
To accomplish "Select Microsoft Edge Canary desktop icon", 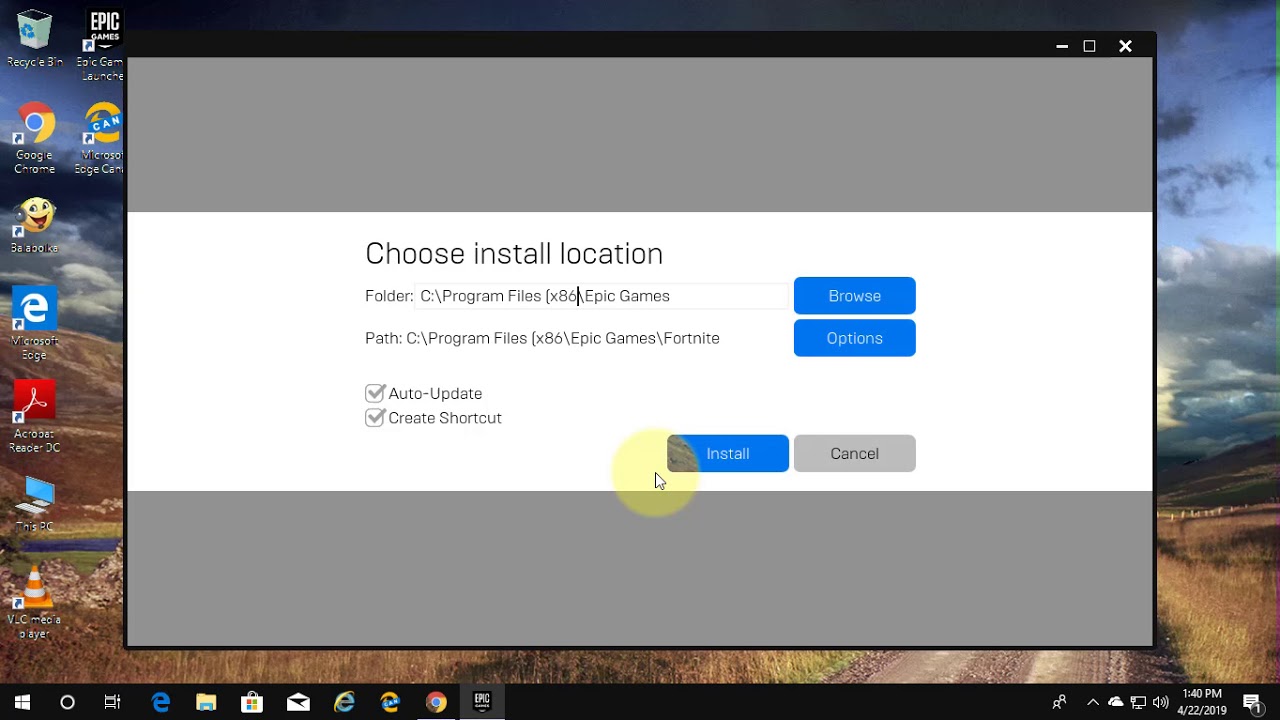I will coord(103,139).
